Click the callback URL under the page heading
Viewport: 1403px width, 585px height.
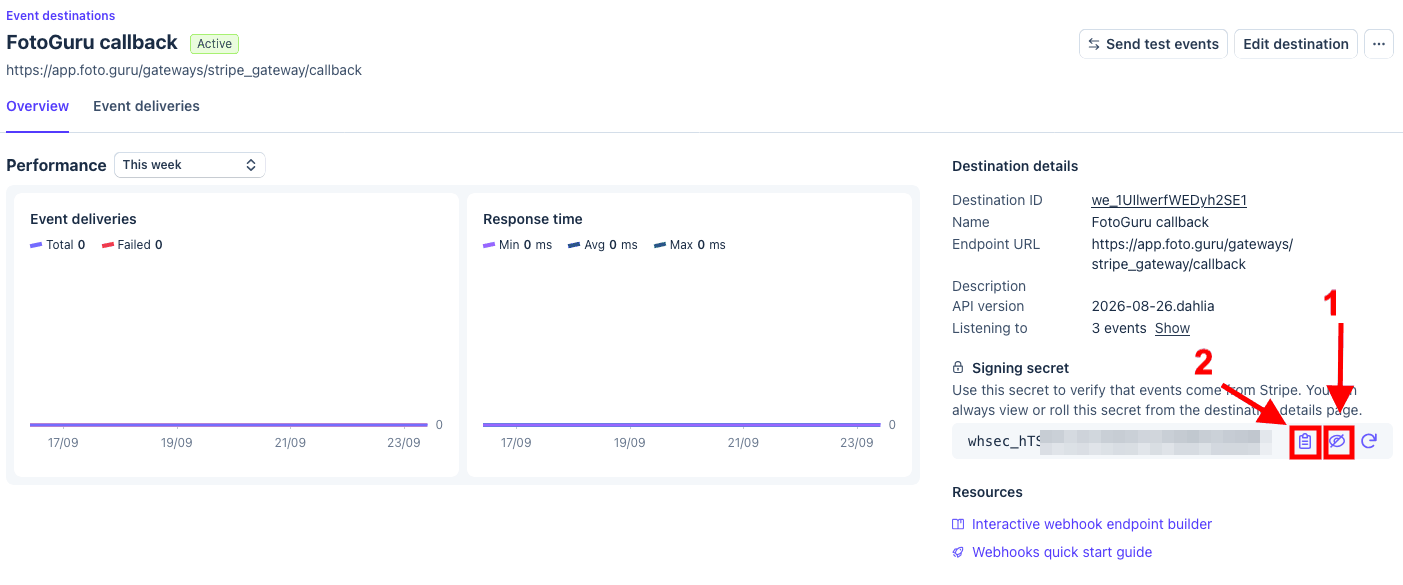(x=184, y=71)
